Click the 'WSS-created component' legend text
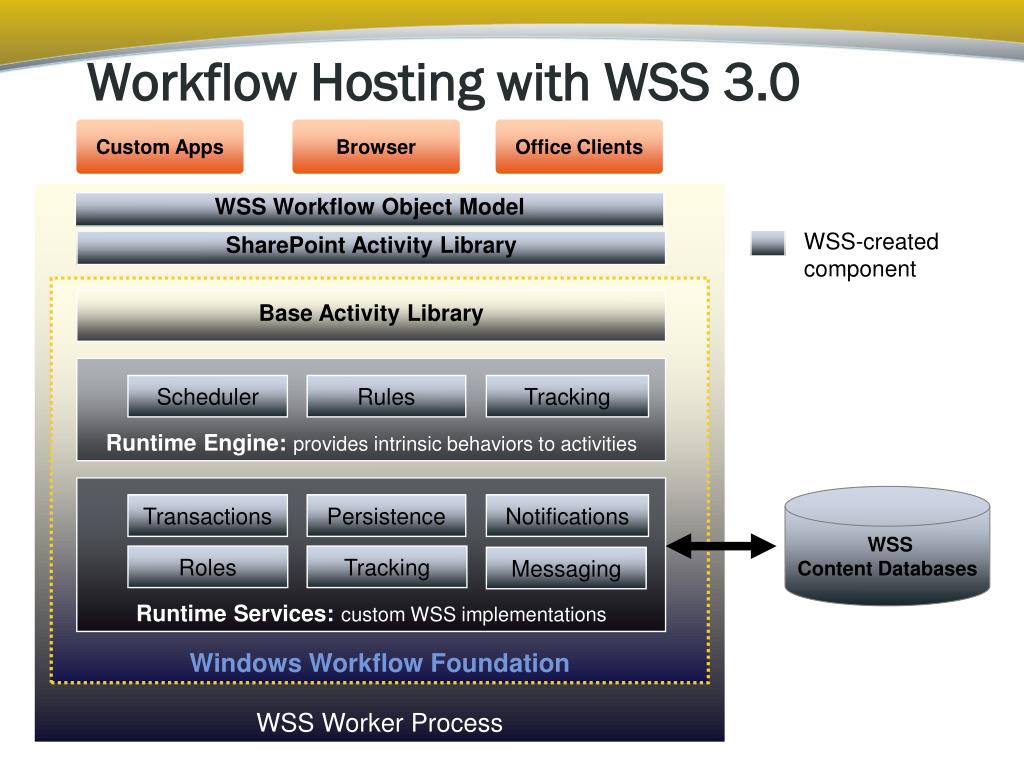The image size is (1024, 768). (871, 255)
